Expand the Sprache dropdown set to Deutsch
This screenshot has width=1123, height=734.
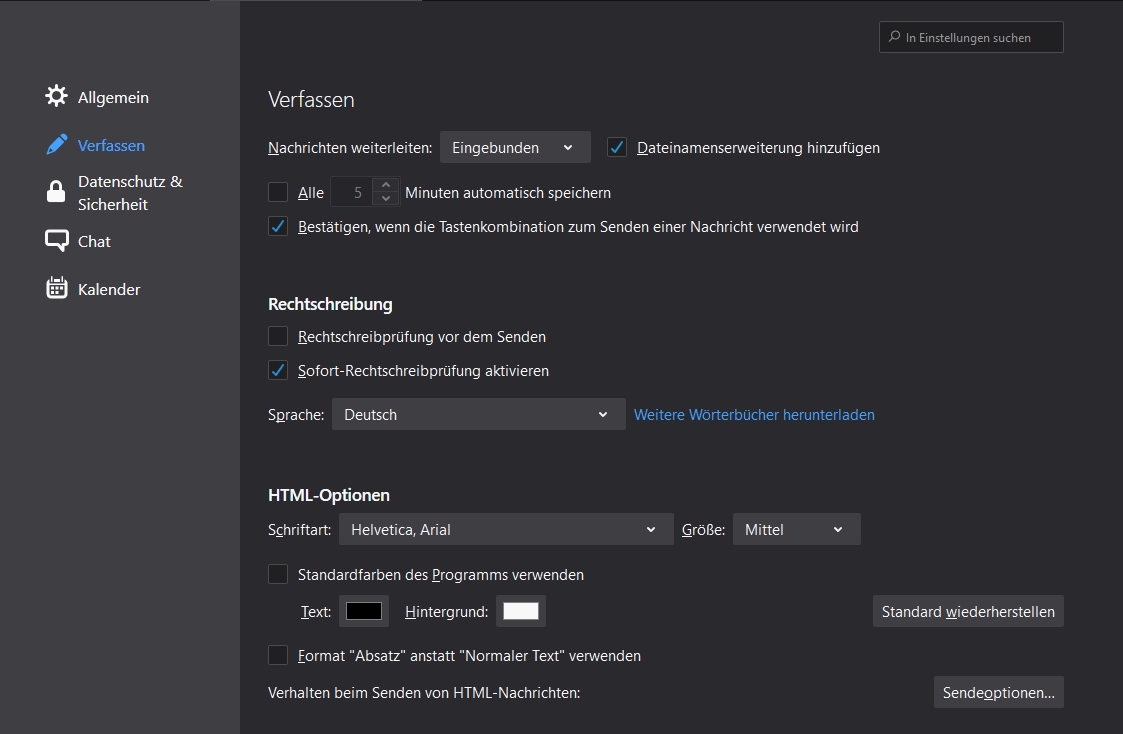coord(478,415)
